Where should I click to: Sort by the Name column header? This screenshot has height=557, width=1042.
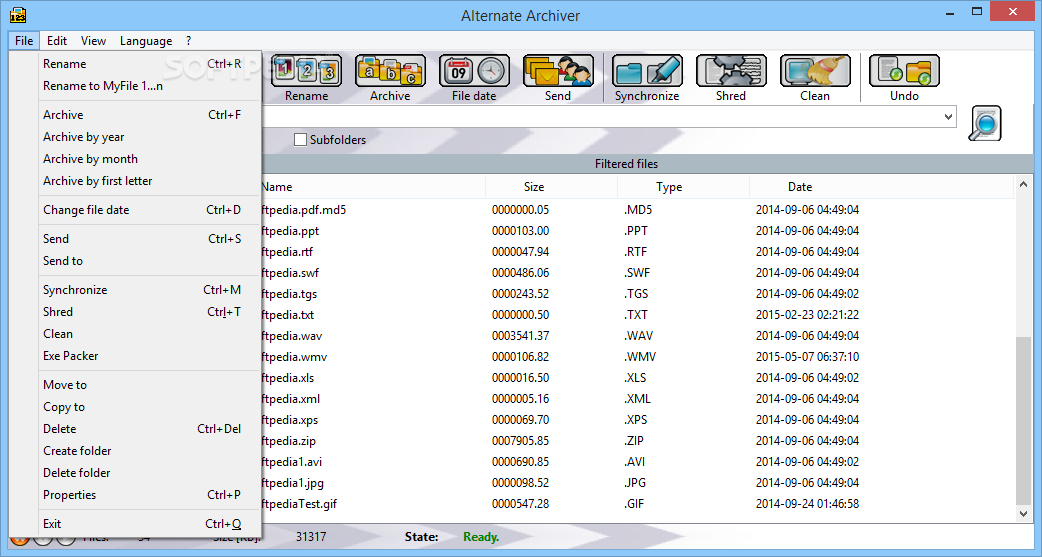click(x=372, y=187)
